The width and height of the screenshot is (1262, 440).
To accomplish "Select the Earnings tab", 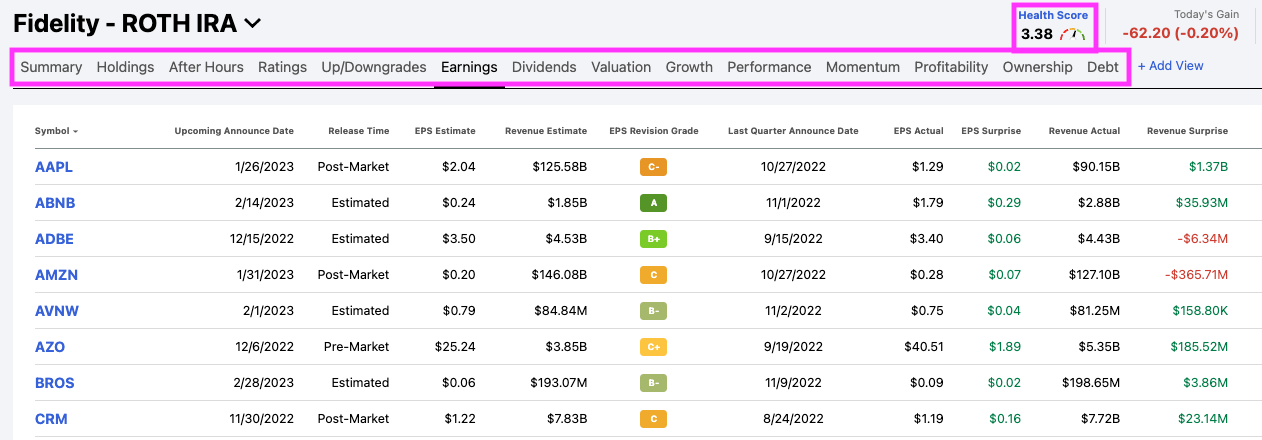I will click(x=469, y=67).
